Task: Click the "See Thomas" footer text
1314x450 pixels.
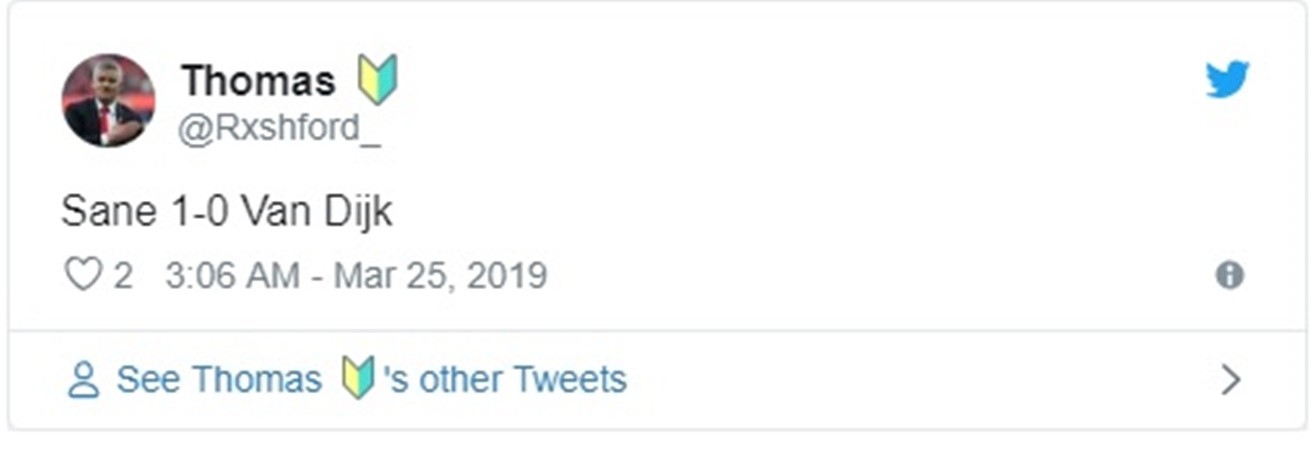Action: 219,380
